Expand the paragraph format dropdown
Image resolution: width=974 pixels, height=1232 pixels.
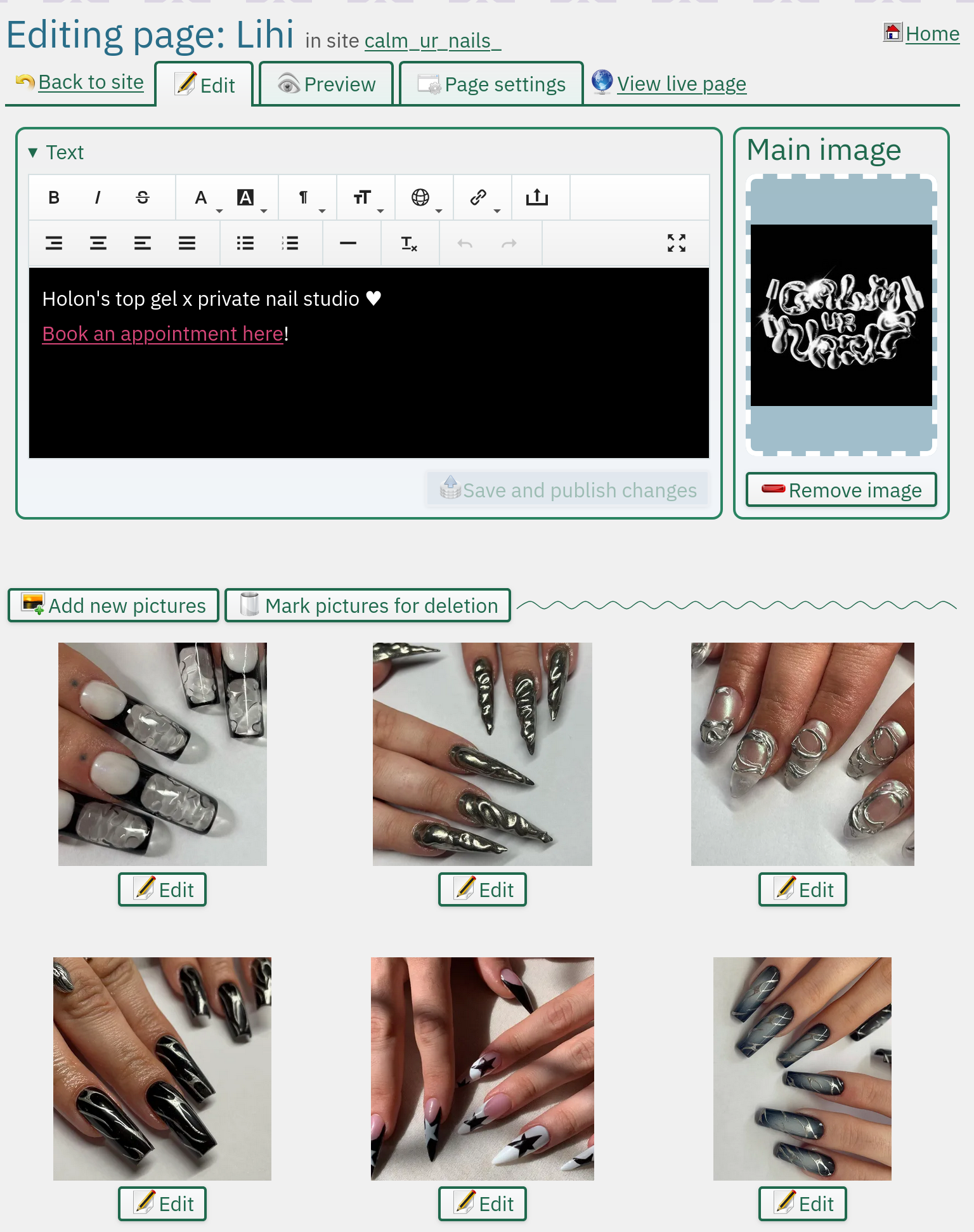coord(304,198)
